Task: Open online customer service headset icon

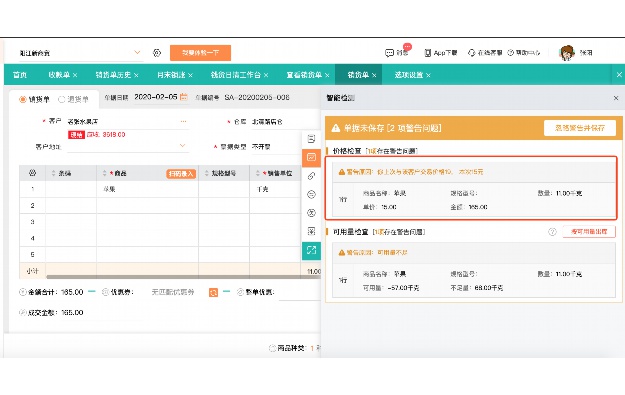Action: coord(472,53)
